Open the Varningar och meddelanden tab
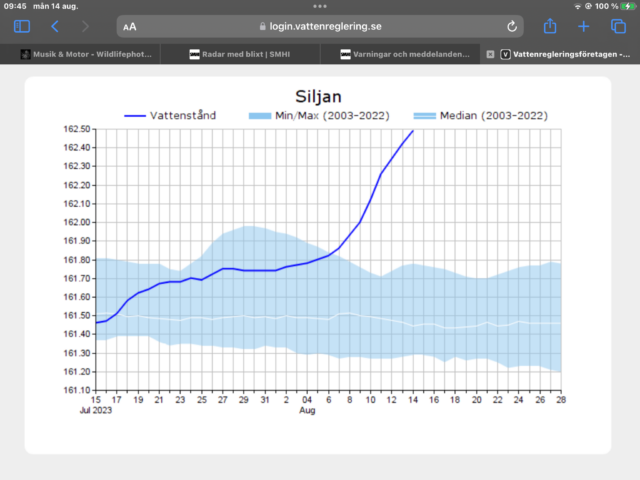The image size is (640, 480). pyautogui.click(x=400, y=54)
